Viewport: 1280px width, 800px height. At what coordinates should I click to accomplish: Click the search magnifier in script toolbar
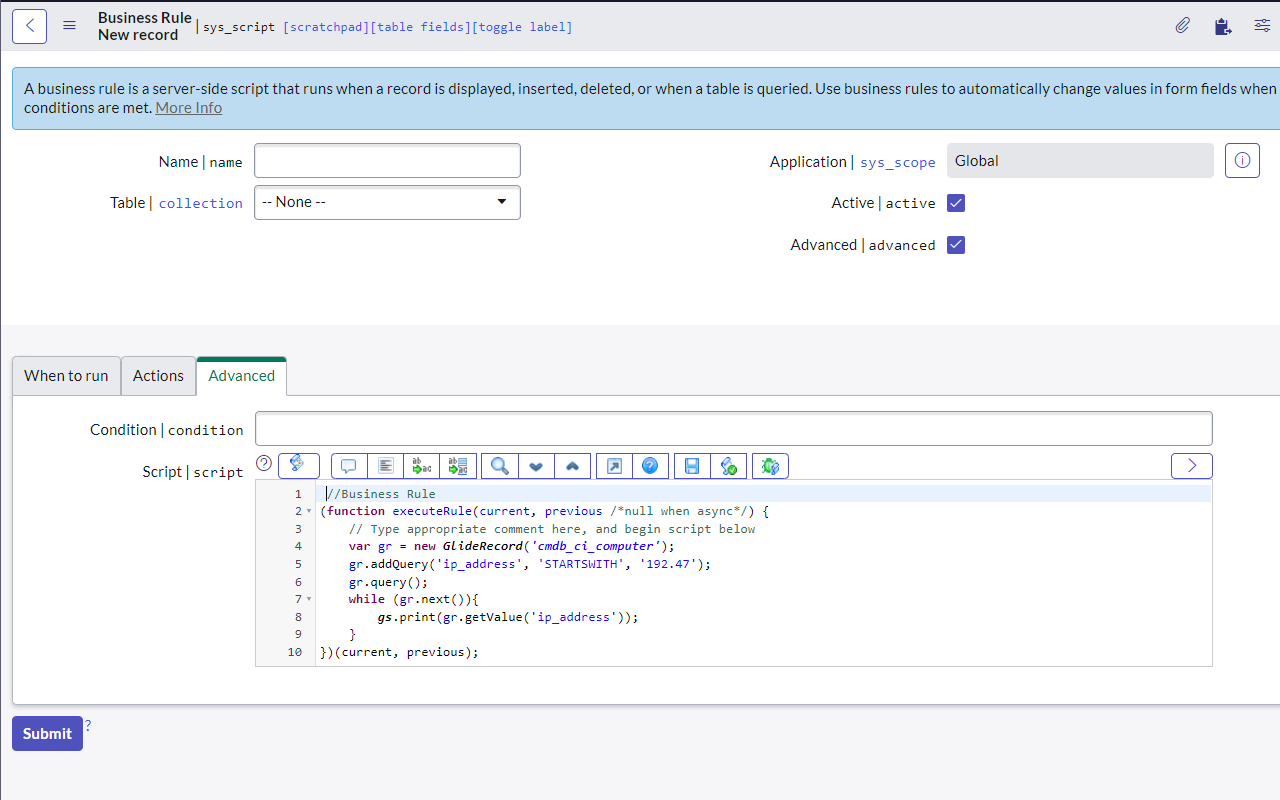tap(499, 466)
